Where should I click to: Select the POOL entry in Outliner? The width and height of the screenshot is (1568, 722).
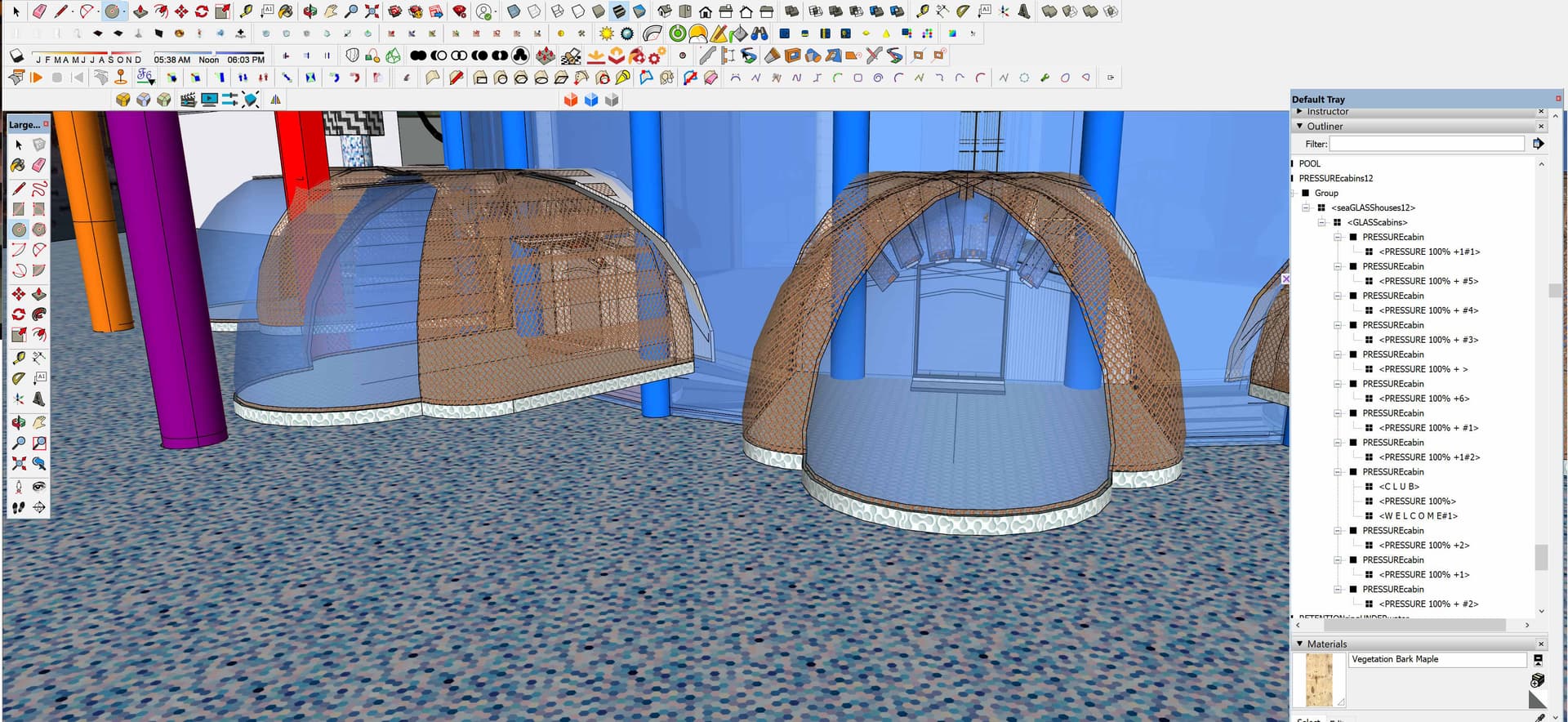[x=1309, y=163]
